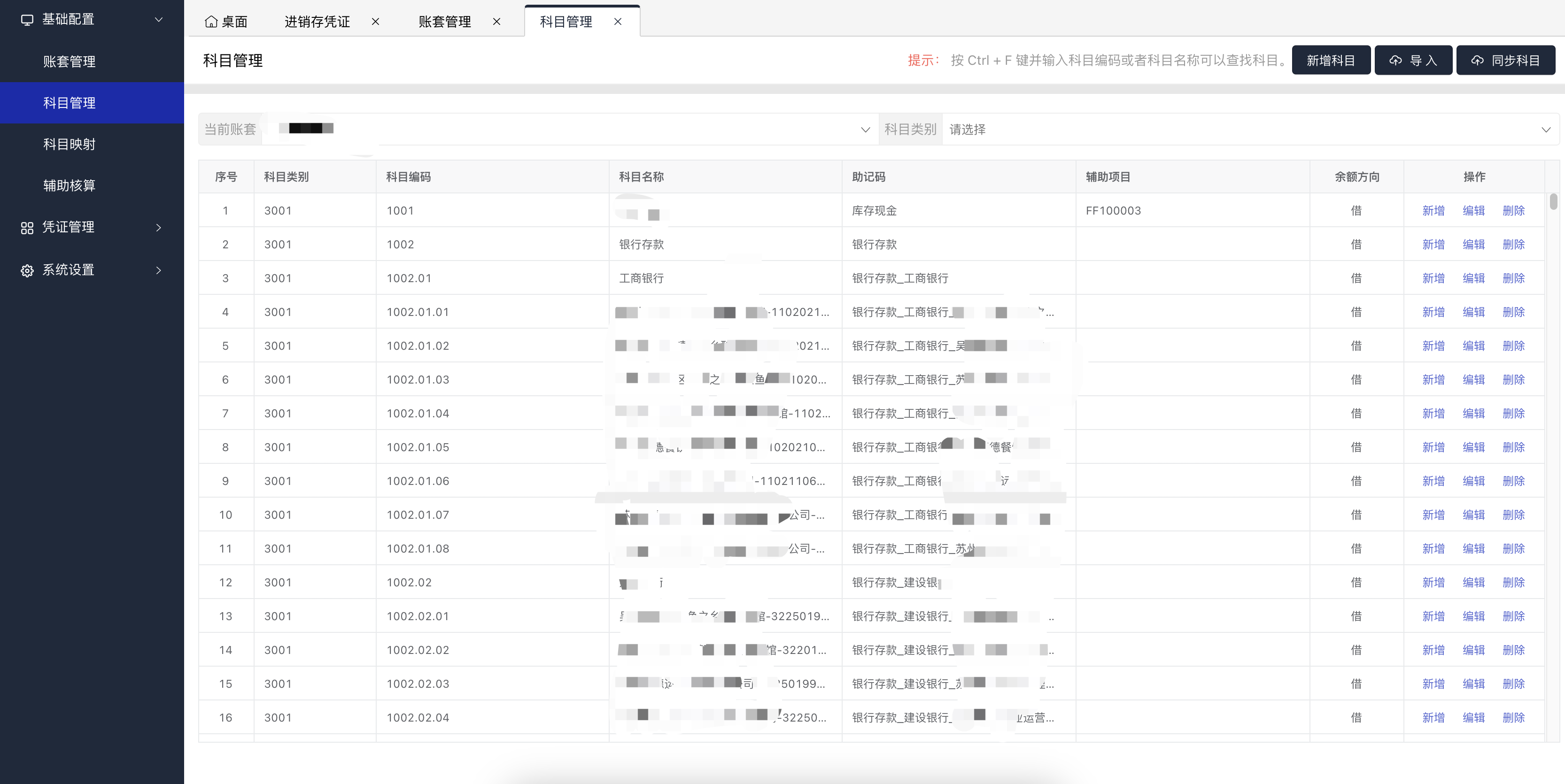The height and width of the screenshot is (784, 1565).
Task: Click 删除 in row 1002.01.02
Action: pos(1513,346)
